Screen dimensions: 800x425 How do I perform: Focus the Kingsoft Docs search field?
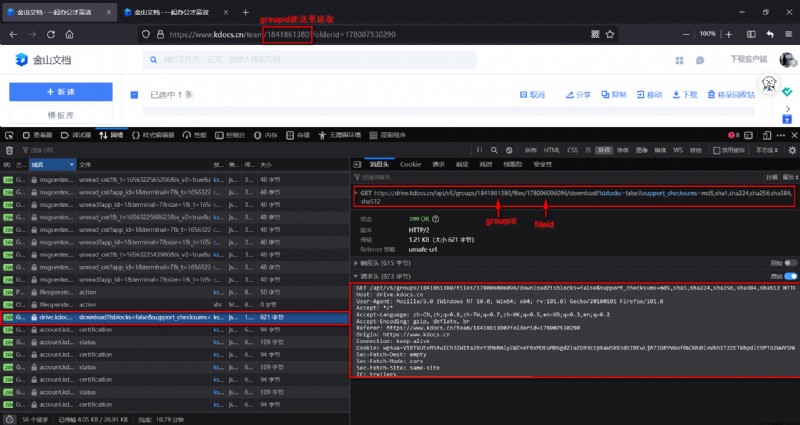(x=310, y=60)
